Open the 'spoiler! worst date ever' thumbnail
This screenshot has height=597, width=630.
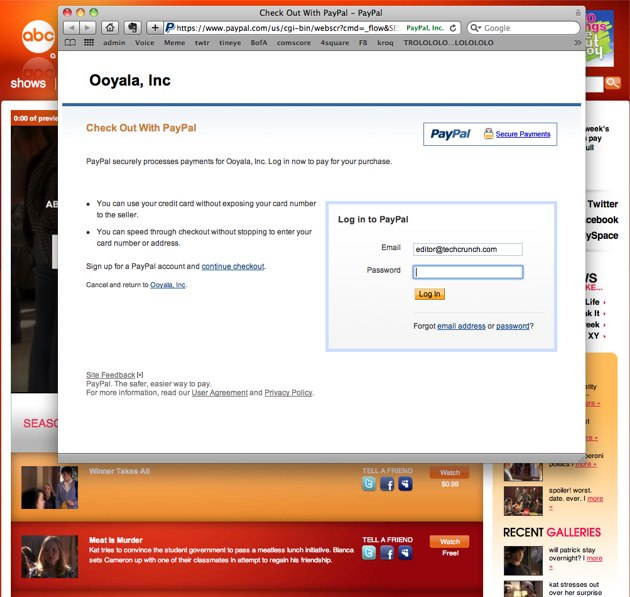tap(523, 501)
